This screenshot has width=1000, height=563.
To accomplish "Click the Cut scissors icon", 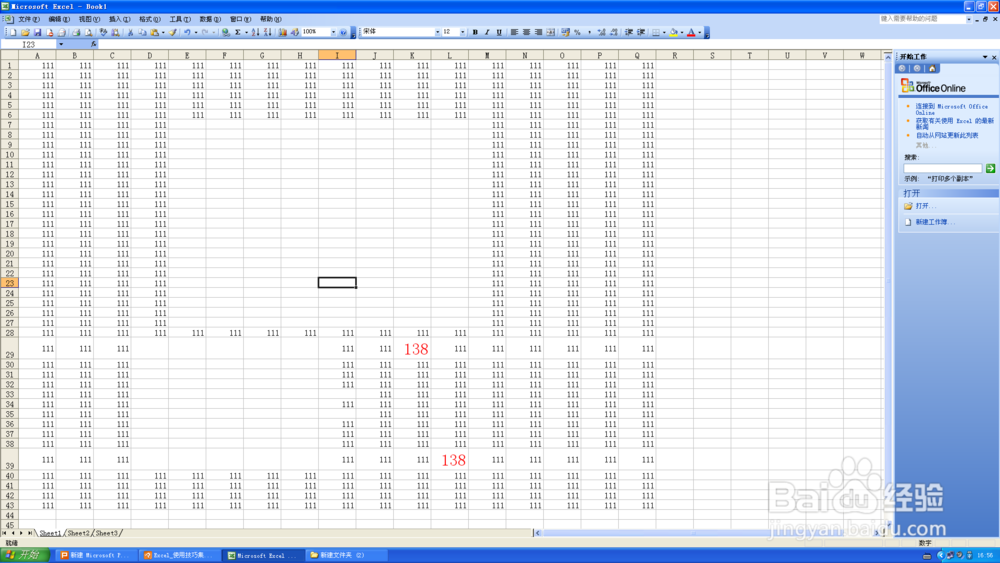I will pyautogui.click(x=130, y=32).
